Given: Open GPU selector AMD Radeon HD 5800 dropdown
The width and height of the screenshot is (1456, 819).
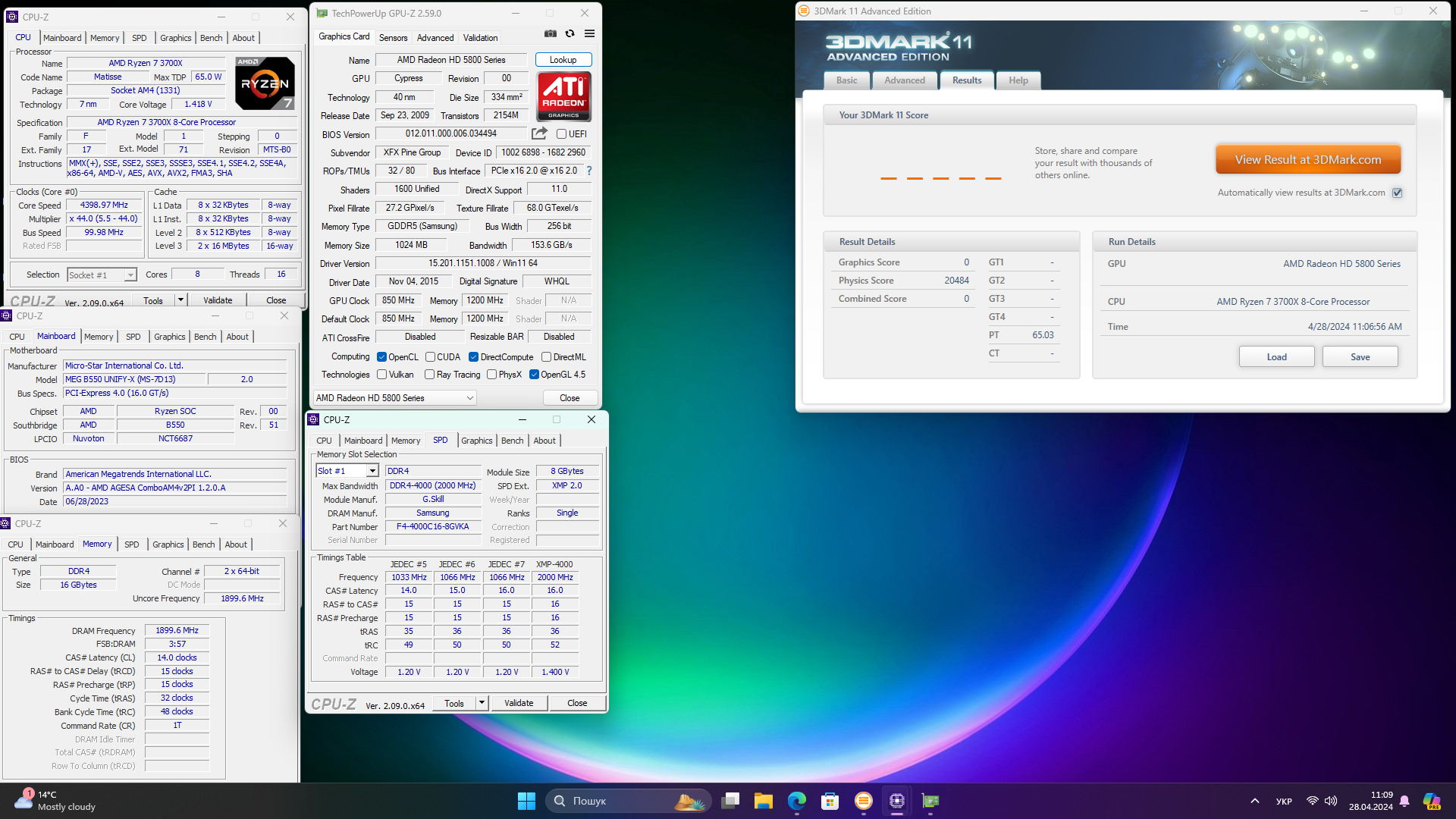Looking at the screenshot, I should [395, 398].
